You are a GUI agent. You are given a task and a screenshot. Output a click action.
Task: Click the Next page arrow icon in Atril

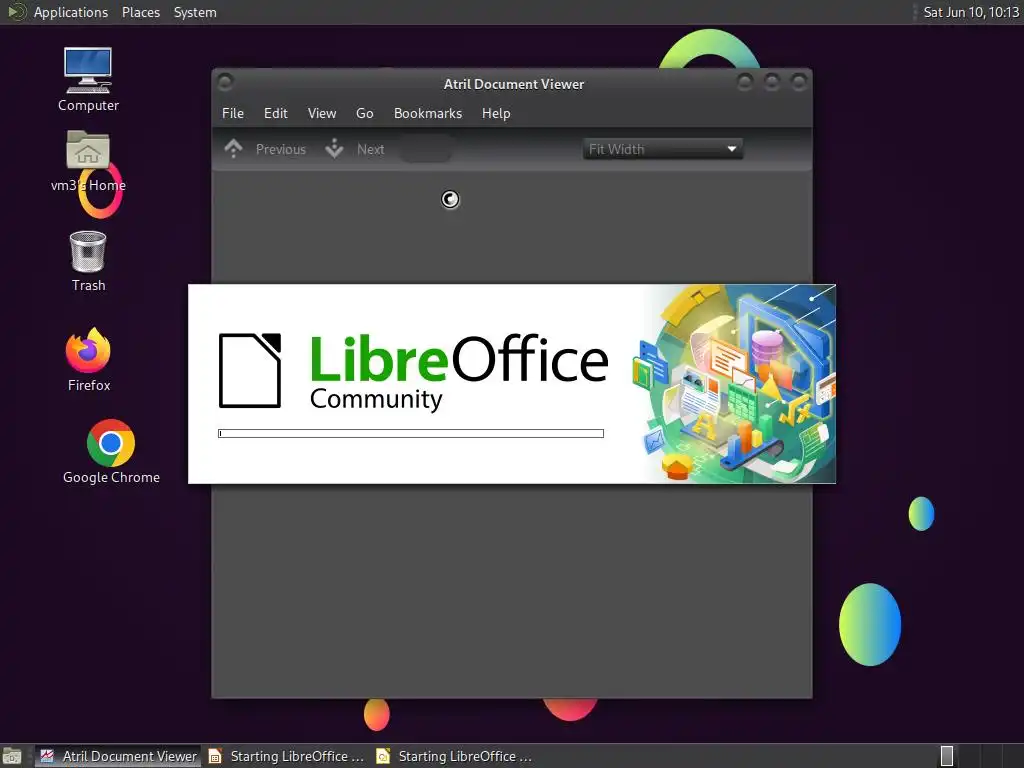[334, 149]
